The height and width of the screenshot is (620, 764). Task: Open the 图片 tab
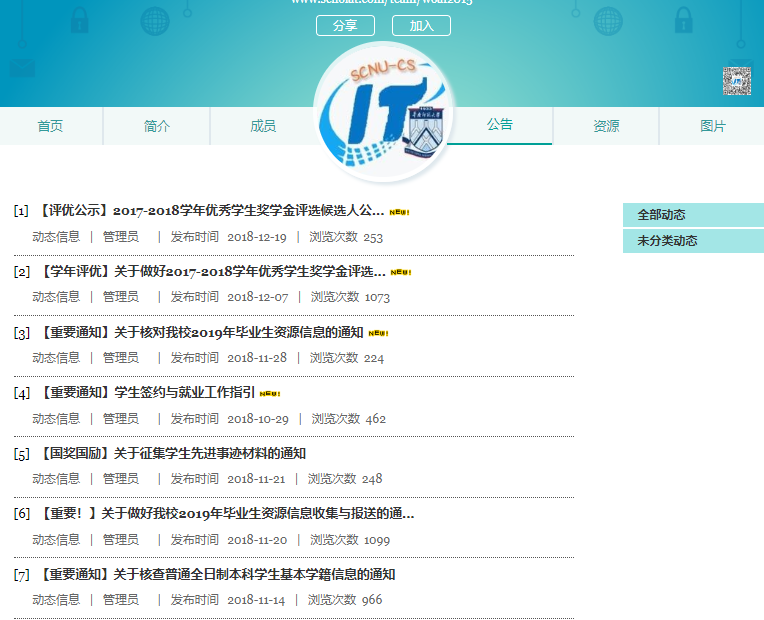coord(712,126)
